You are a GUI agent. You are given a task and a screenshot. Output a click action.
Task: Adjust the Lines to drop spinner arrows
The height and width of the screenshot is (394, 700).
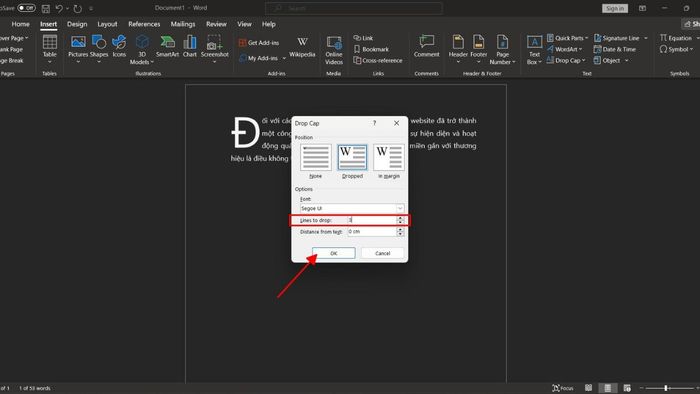tap(400, 220)
